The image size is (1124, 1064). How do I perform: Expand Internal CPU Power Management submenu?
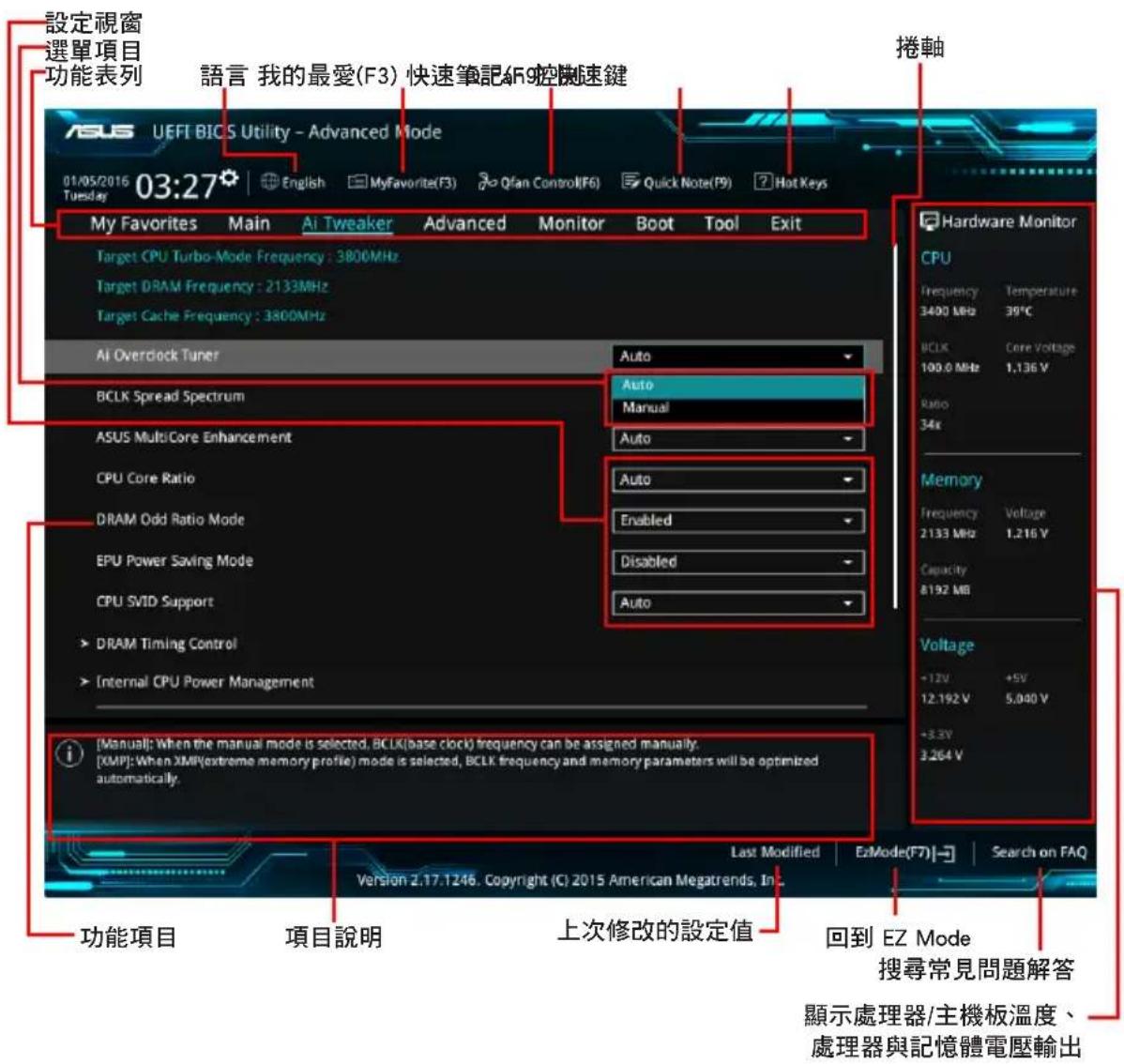pyautogui.click(x=205, y=682)
